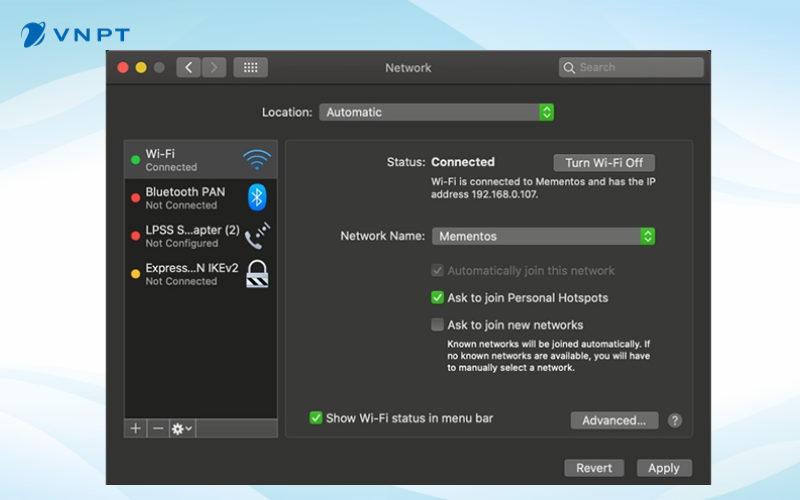Enable Ask to join new networks

pos(437,324)
